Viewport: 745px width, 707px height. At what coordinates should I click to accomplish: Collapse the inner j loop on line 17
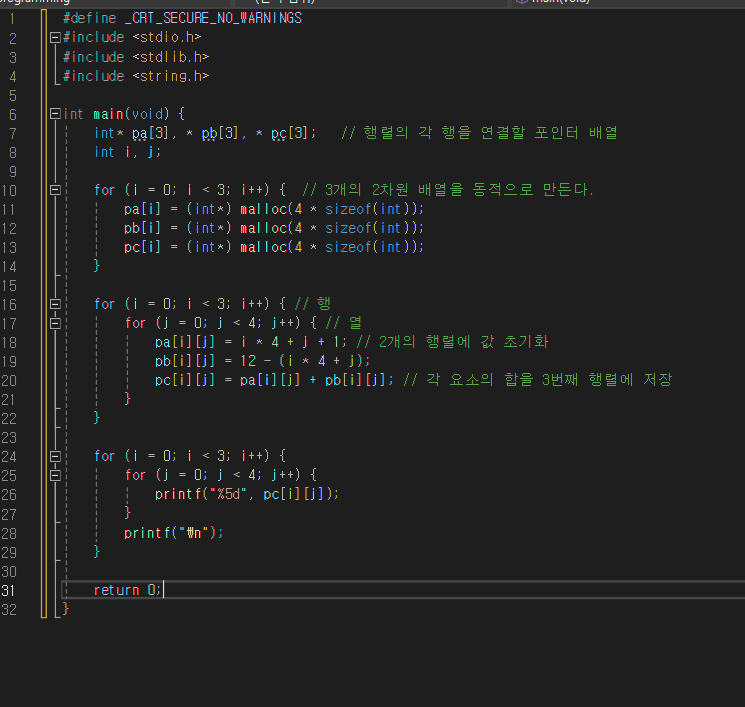[55, 324]
